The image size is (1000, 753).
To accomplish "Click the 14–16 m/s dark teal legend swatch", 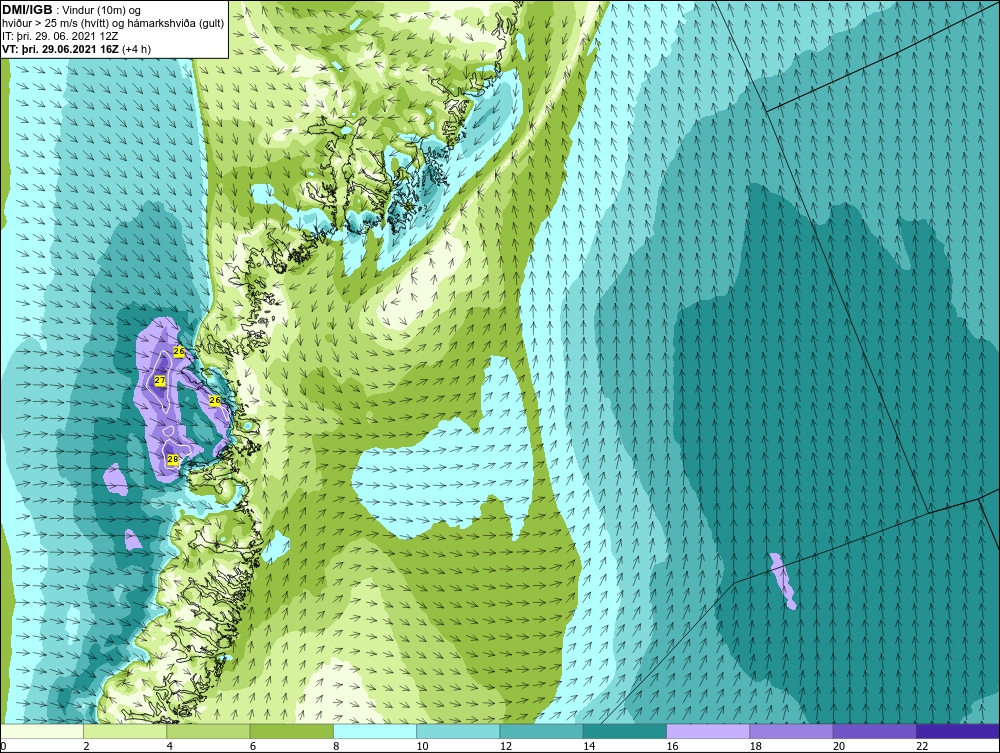I will 624,731.
